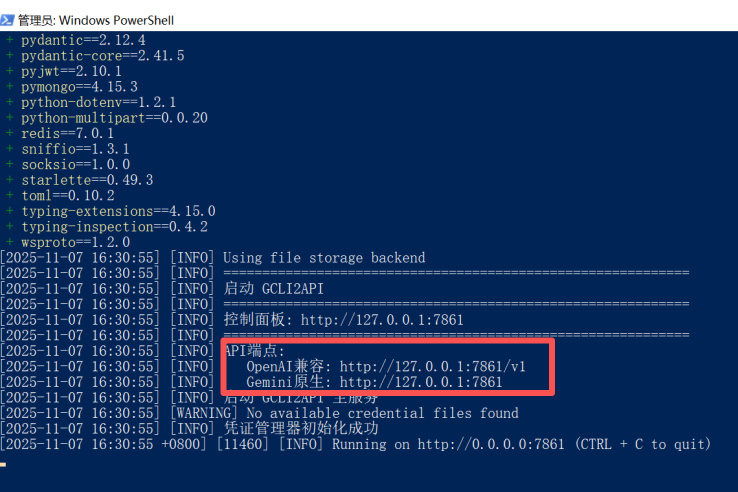Click the "启动 GCLI2API" log line
The height and width of the screenshot is (492, 738).
pyautogui.click(x=261, y=289)
